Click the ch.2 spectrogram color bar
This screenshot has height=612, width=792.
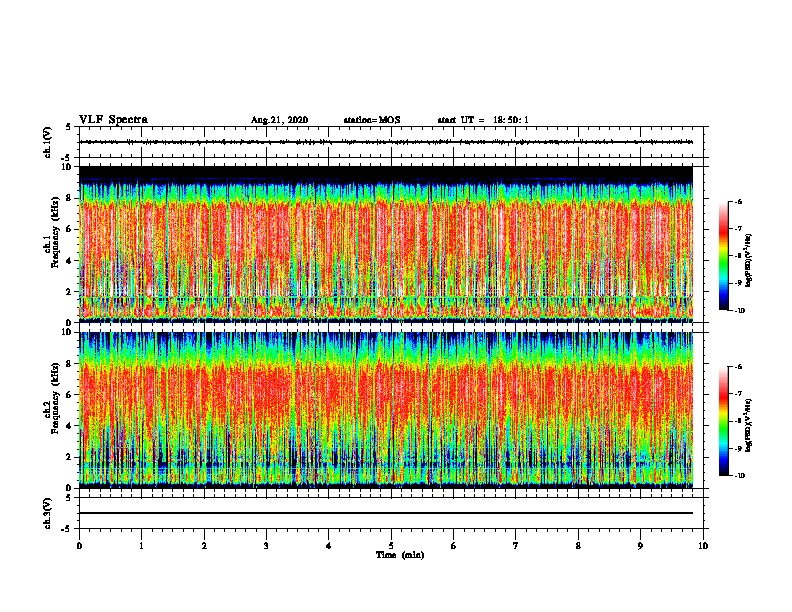[x=723, y=421]
